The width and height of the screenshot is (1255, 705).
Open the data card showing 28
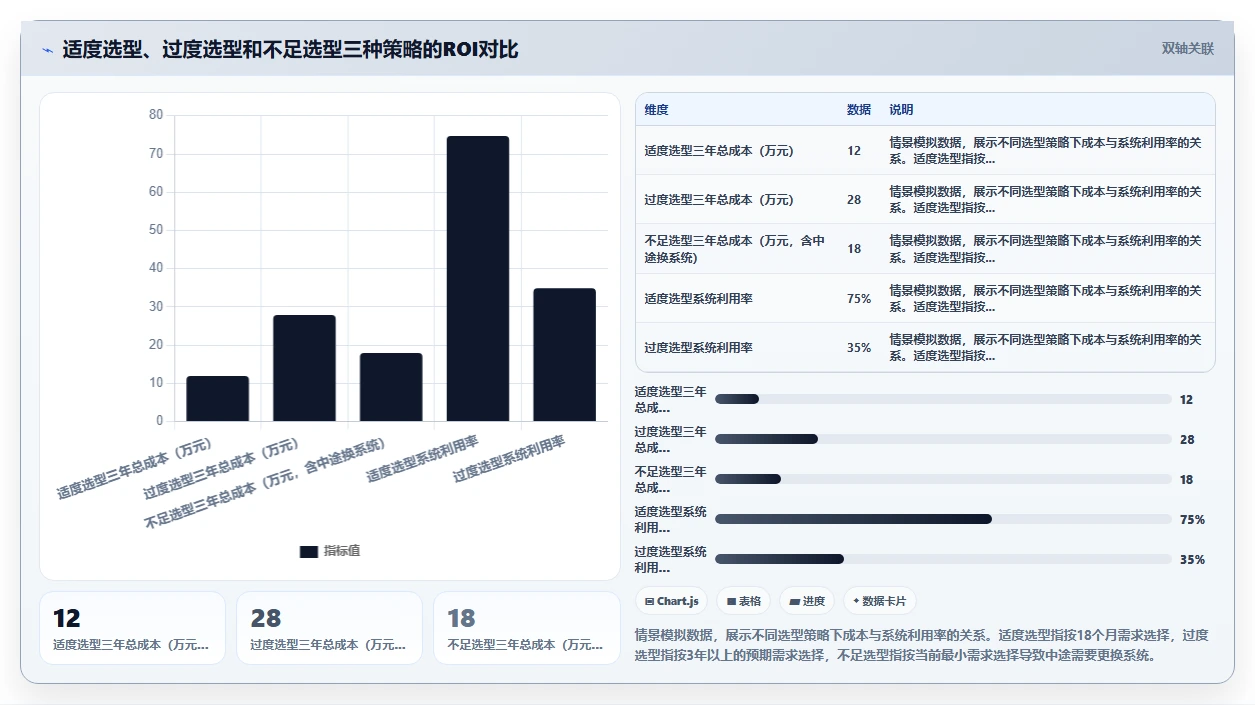pyautogui.click(x=329, y=628)
